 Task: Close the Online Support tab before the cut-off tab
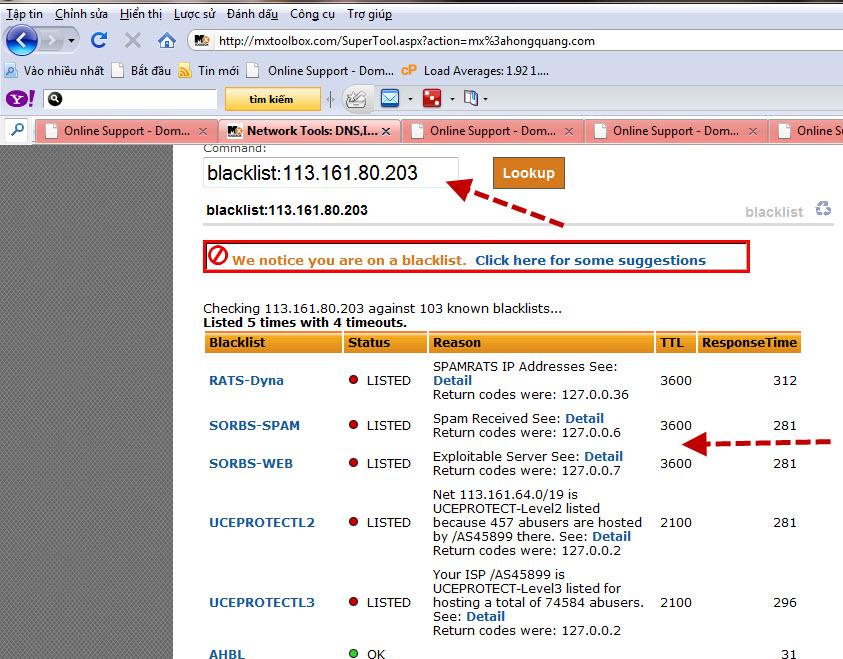click(x=753, y=131)
